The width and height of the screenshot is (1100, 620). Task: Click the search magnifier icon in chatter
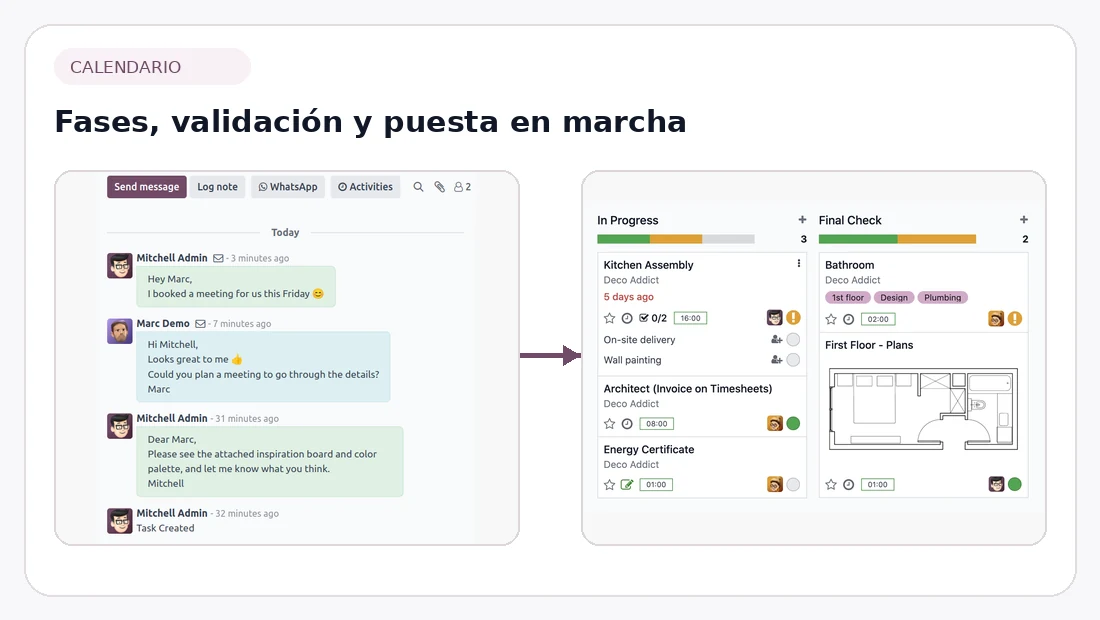pyautogui.click(x=418, y=187)
